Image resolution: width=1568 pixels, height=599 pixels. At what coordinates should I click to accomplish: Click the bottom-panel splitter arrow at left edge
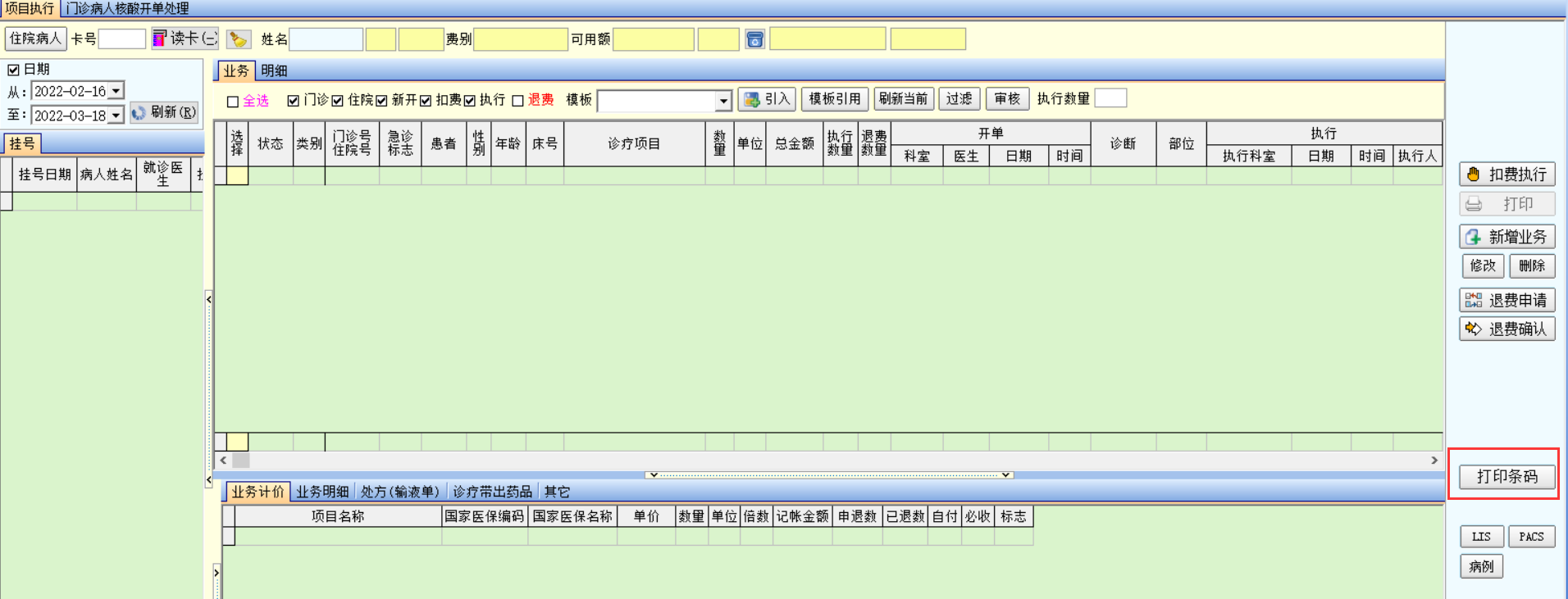point(217,572)
